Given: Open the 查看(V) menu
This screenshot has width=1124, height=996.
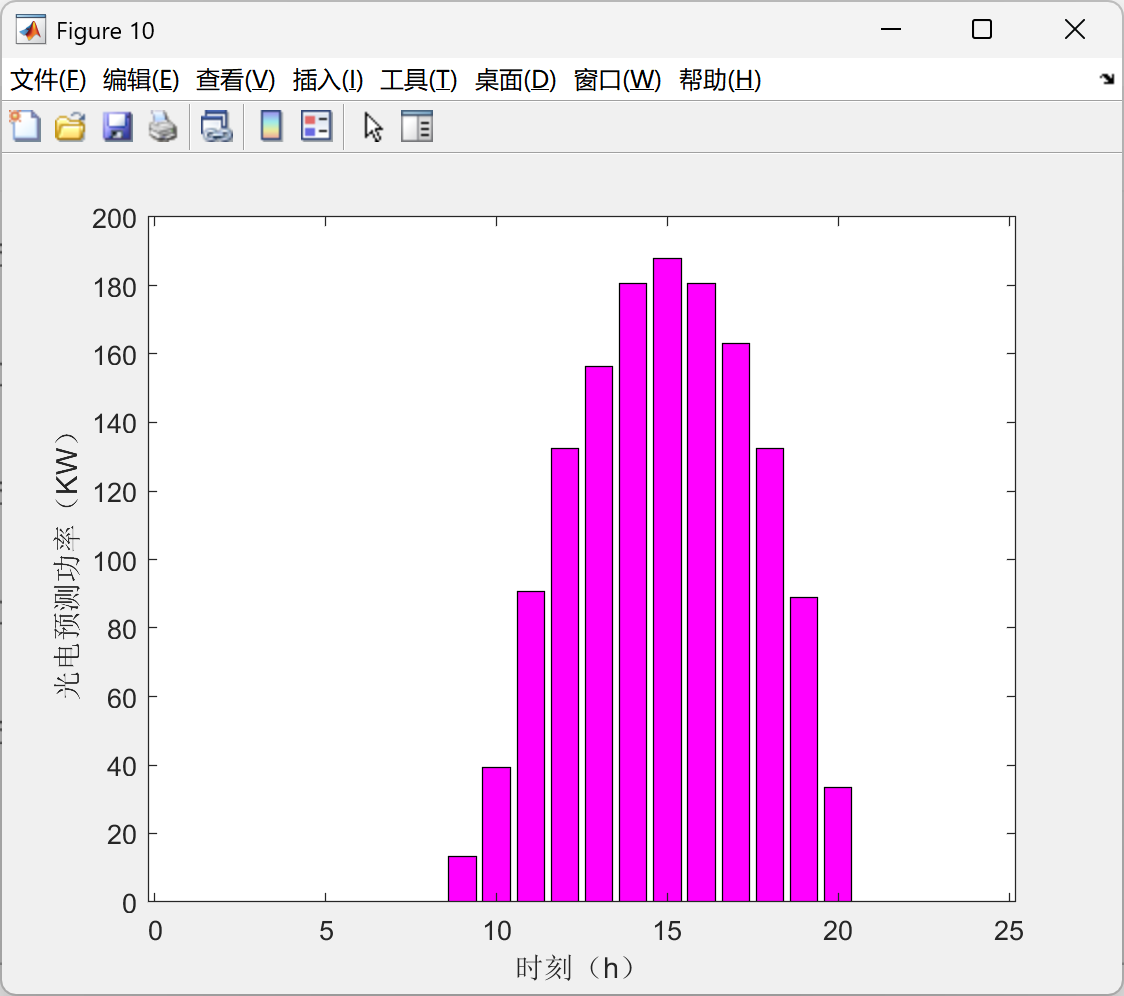Looking at the screenshot, I should click(235, 80).
